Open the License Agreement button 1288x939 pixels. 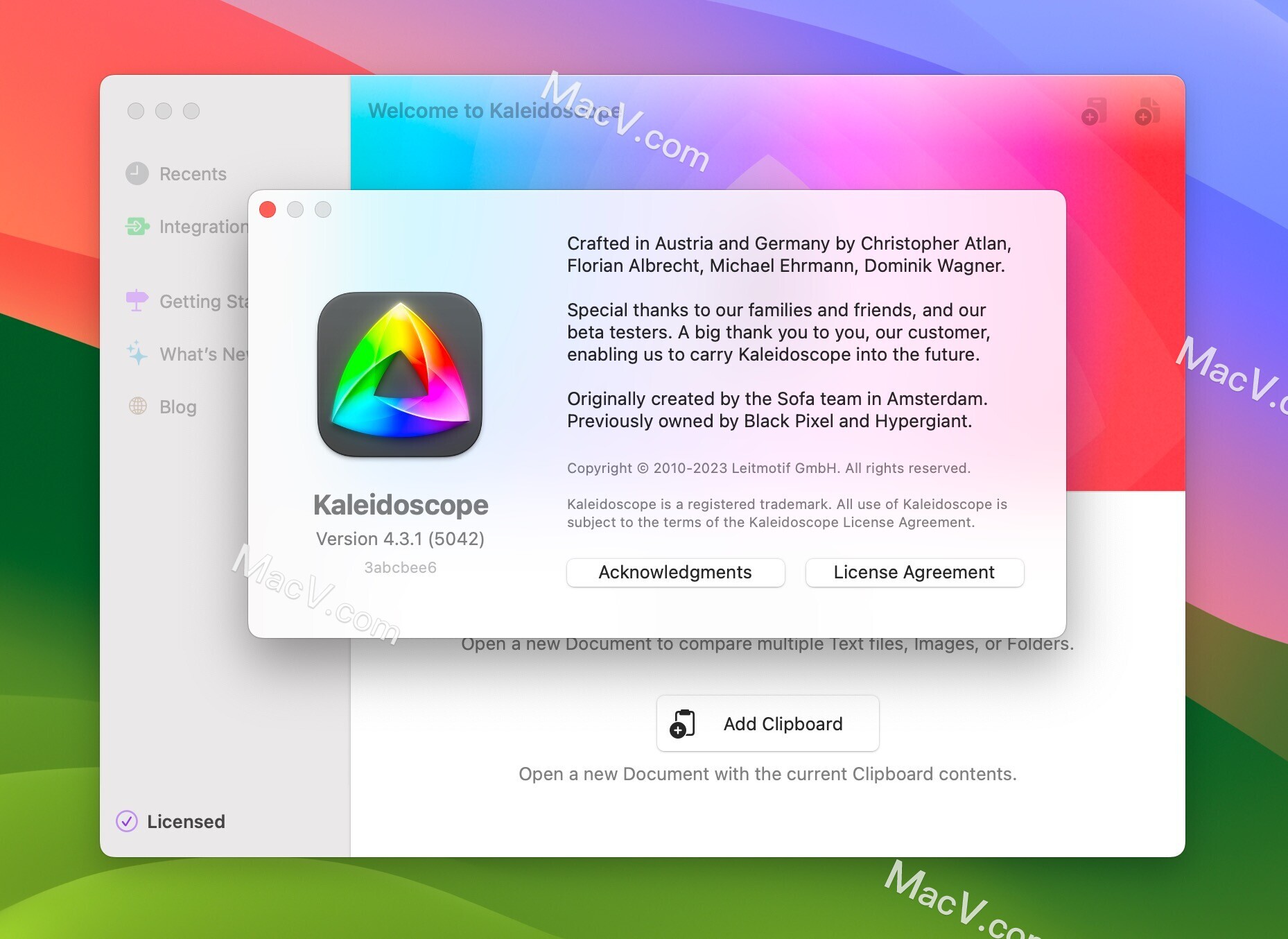tap(914, 572)
